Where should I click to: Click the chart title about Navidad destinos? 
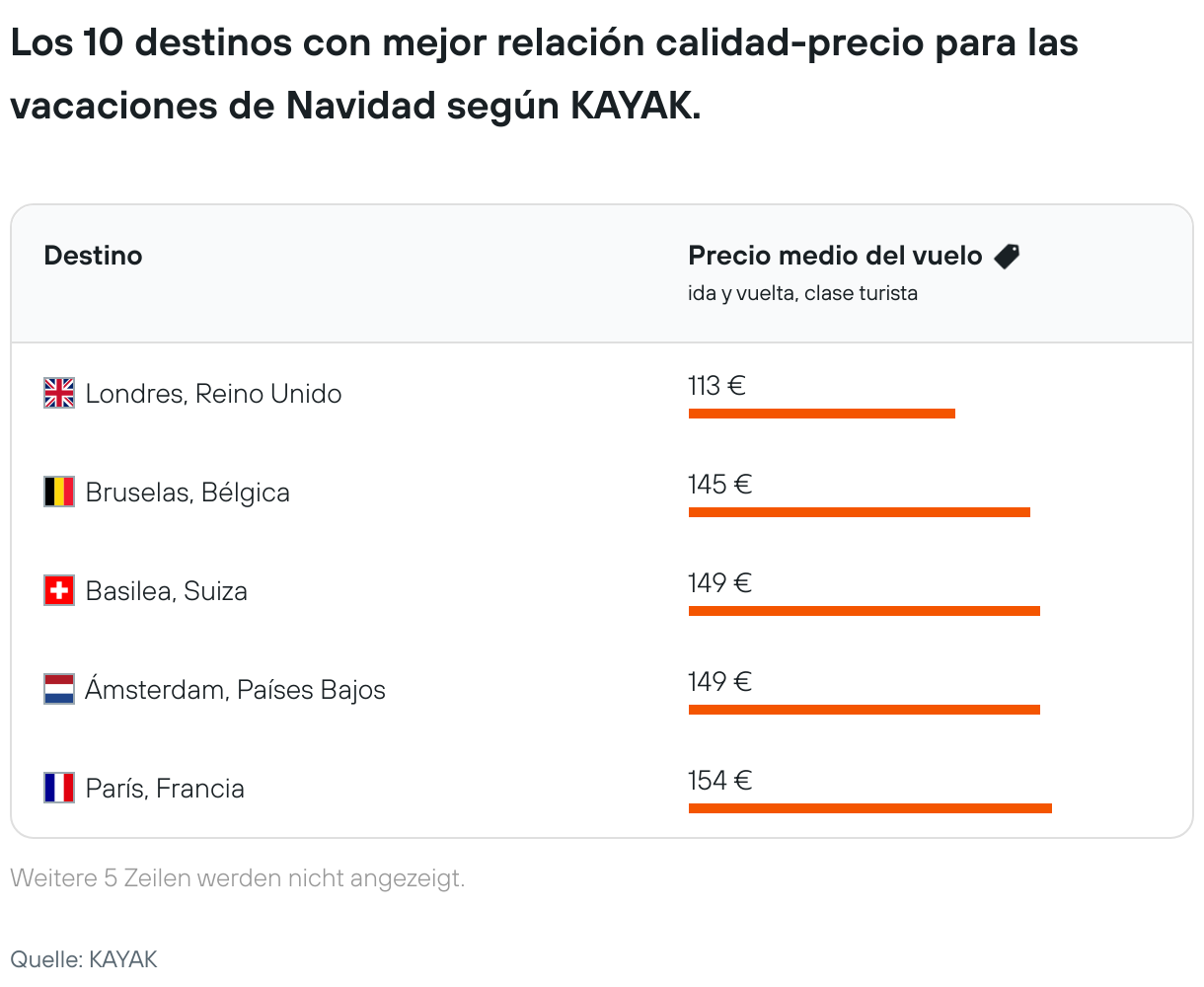pyautogui.click(x=545, y=73)
